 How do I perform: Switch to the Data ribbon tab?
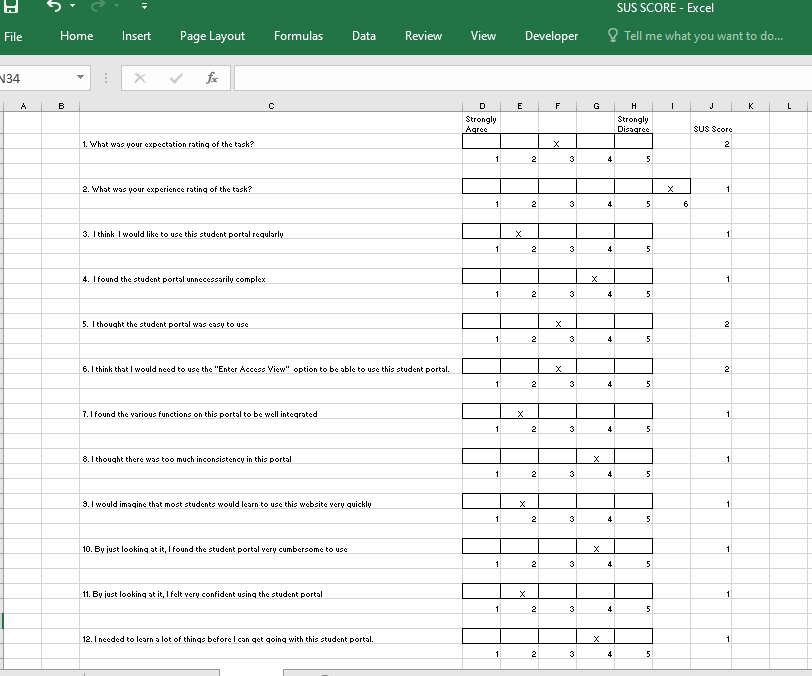coord(363,36)
